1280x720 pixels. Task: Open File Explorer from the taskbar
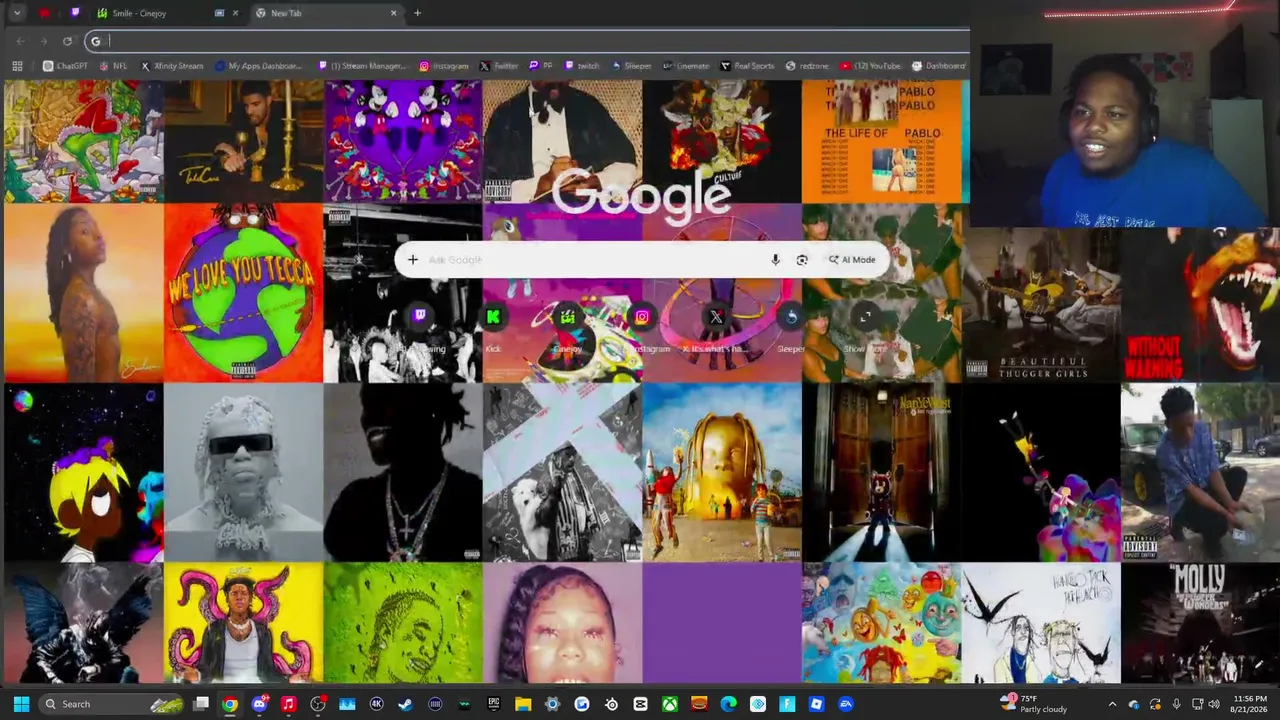coord(523,704)
